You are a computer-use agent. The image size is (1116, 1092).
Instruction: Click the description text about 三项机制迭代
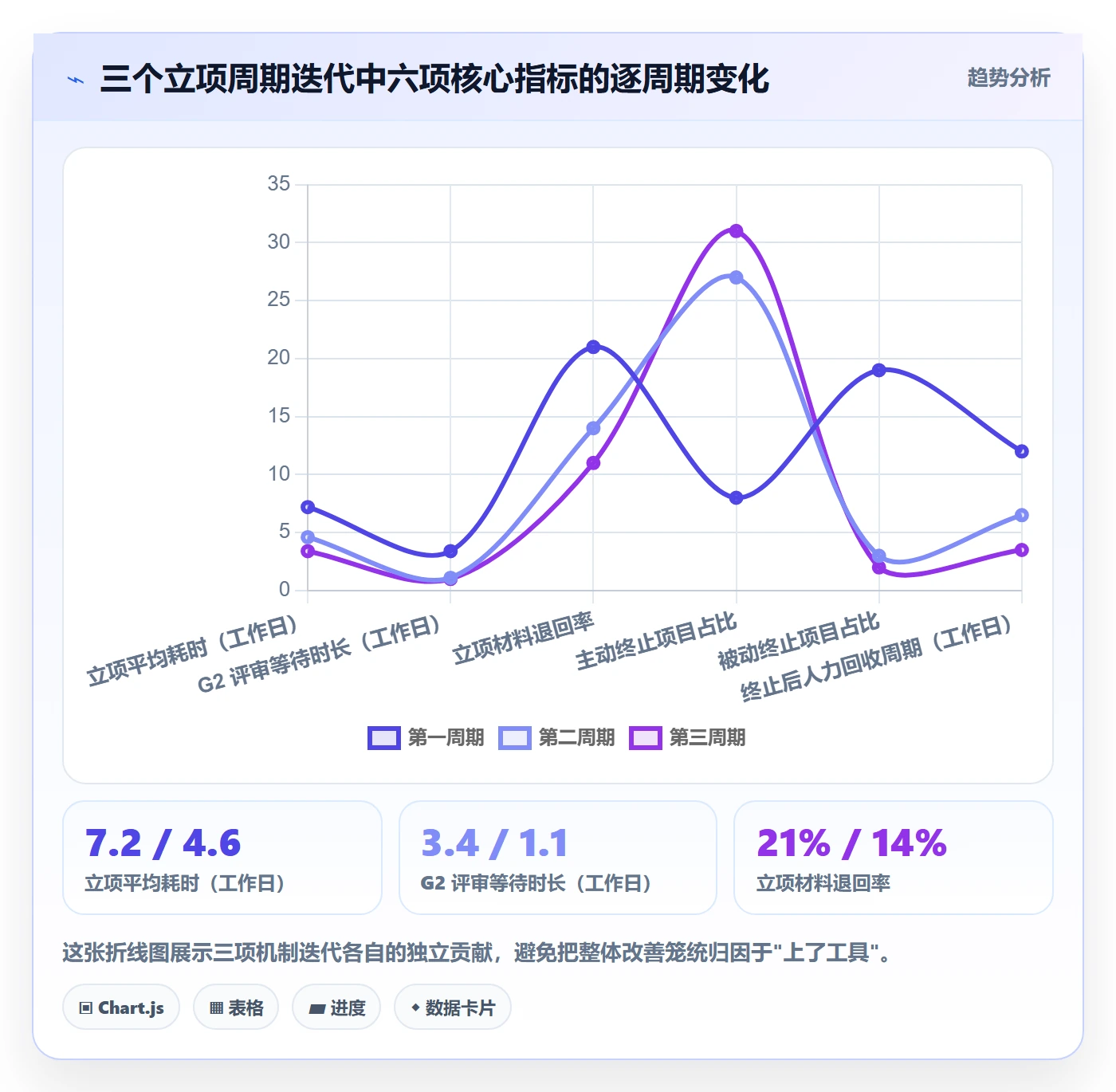tap(477, 953)
